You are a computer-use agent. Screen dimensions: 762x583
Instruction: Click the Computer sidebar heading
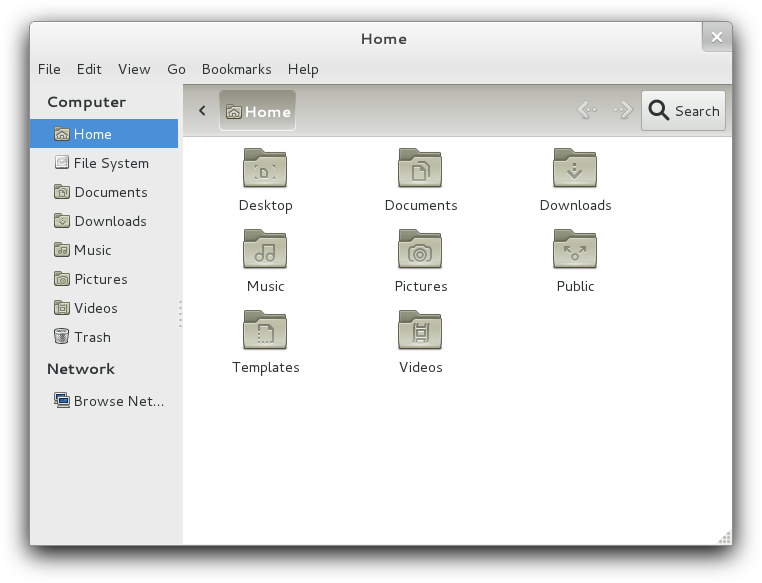(87, 102)
